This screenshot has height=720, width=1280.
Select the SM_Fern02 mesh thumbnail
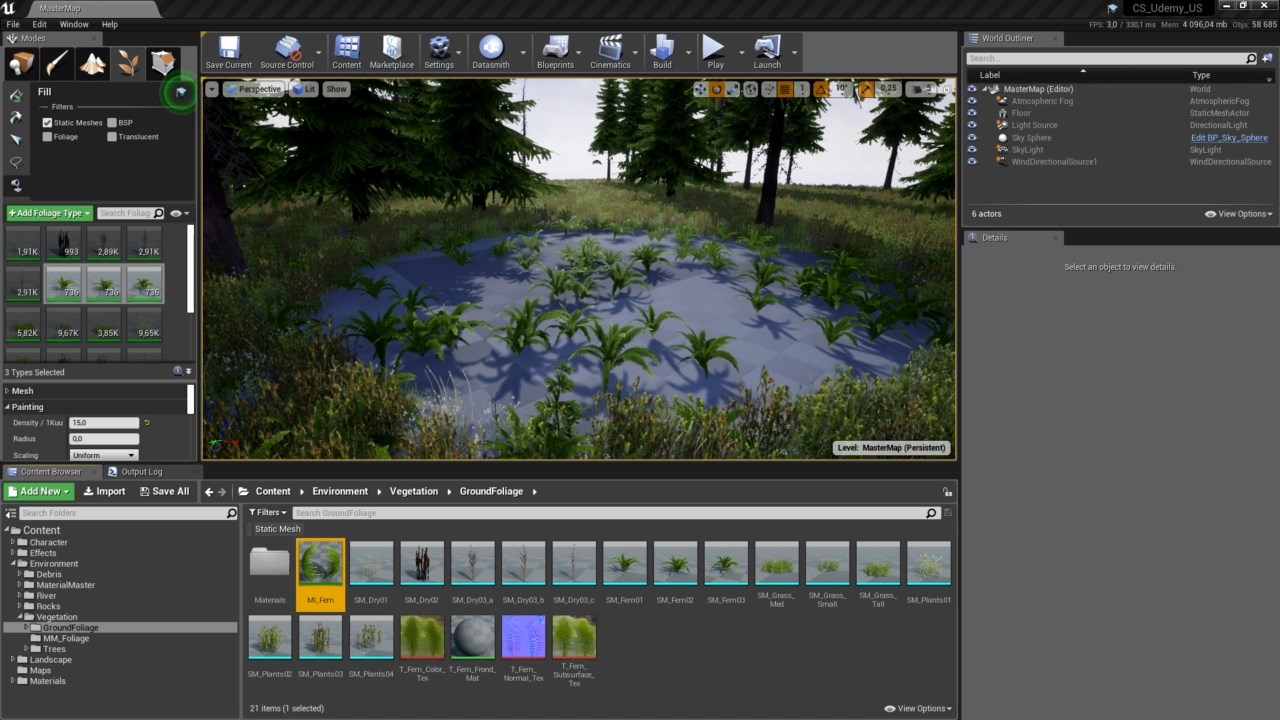[675, 565]
